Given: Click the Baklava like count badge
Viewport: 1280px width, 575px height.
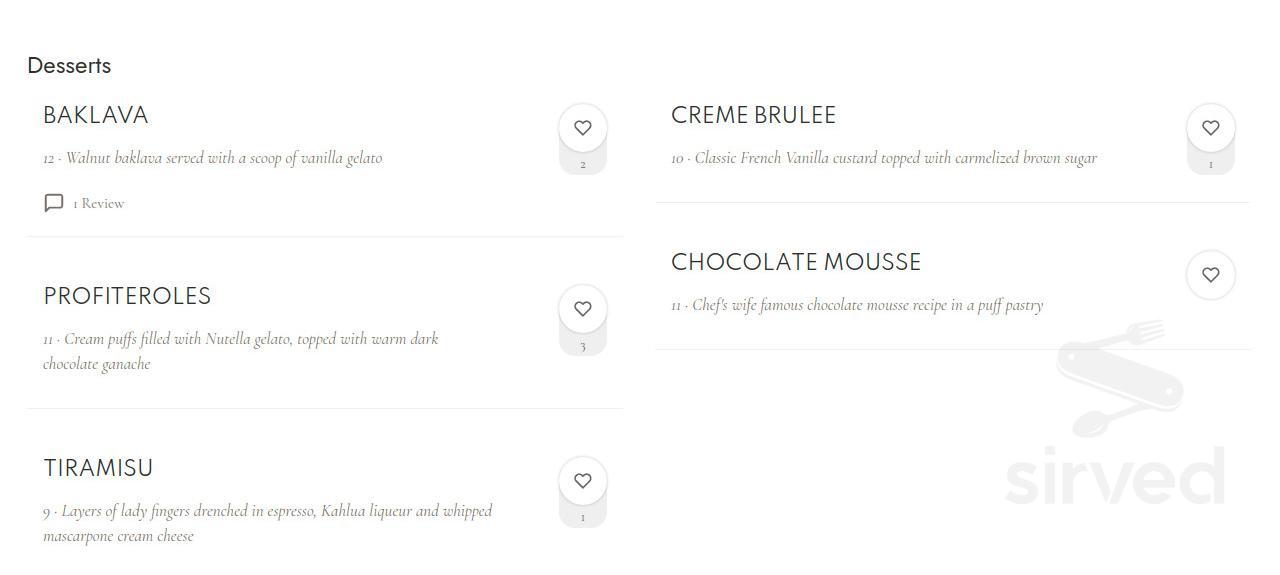Looking at the screenshot, I should (583, 165).
